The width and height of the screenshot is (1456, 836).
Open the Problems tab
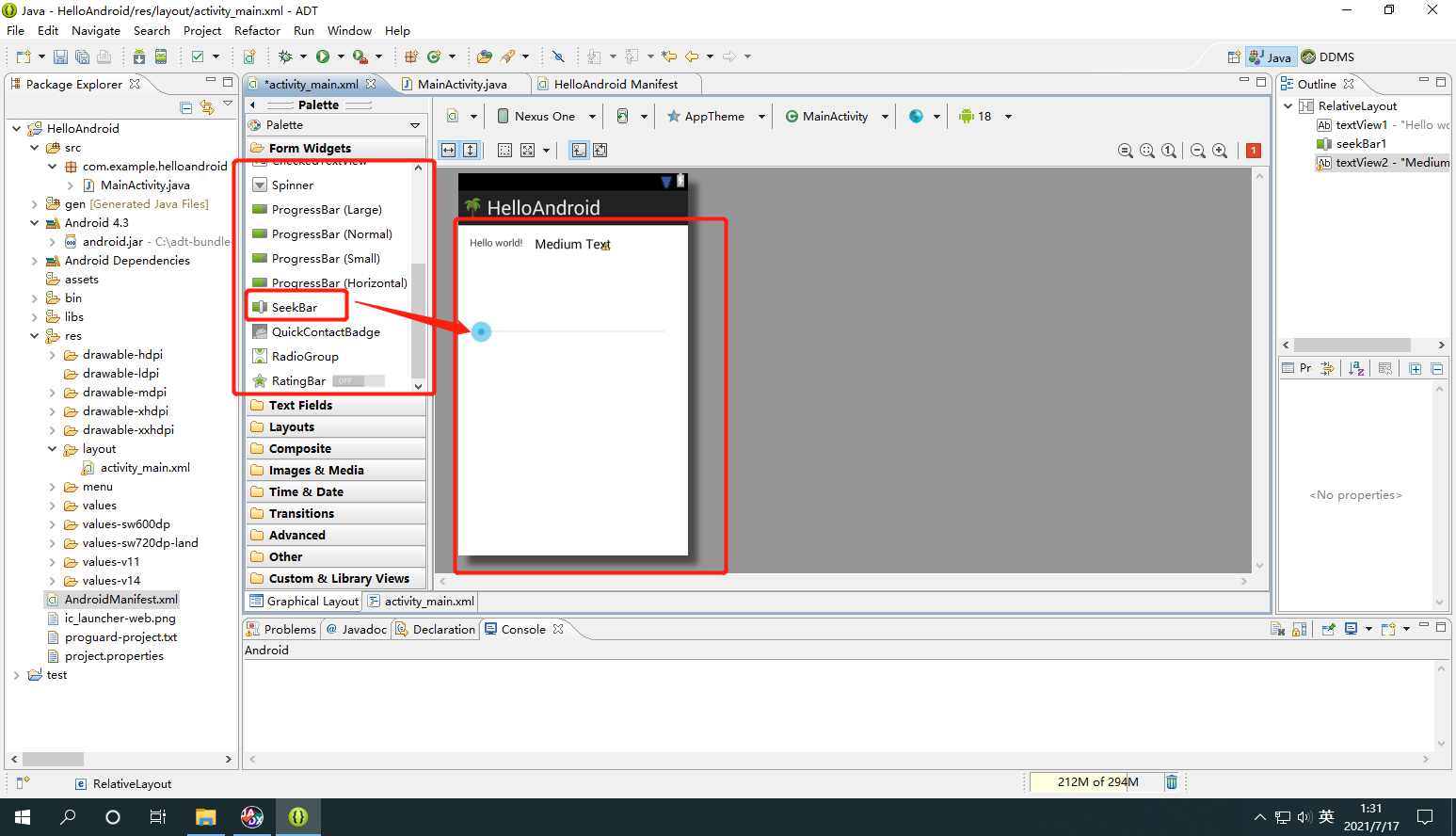pyautogui.click(x=281, y=629)
